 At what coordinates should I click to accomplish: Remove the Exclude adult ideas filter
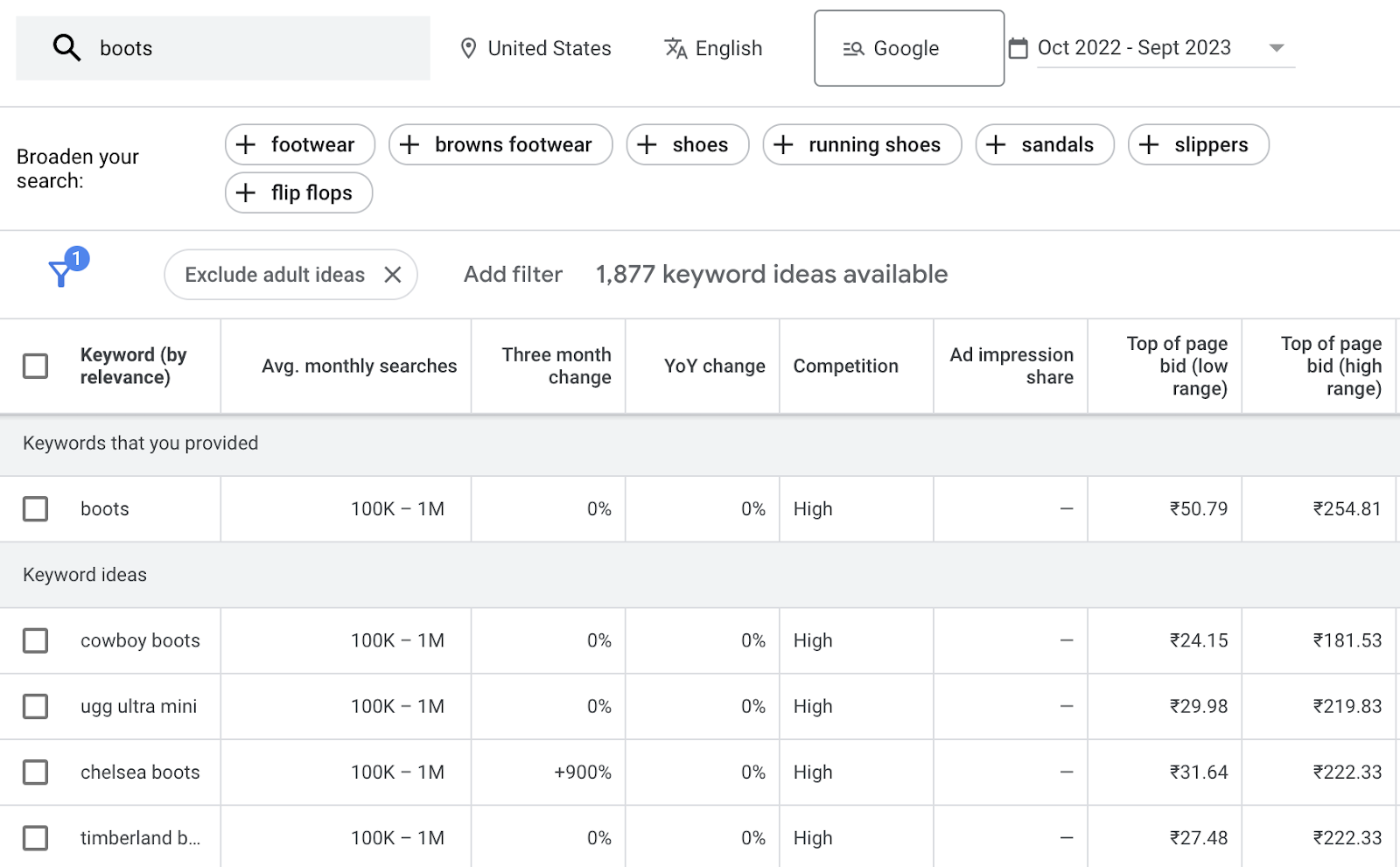pos(393,275)
